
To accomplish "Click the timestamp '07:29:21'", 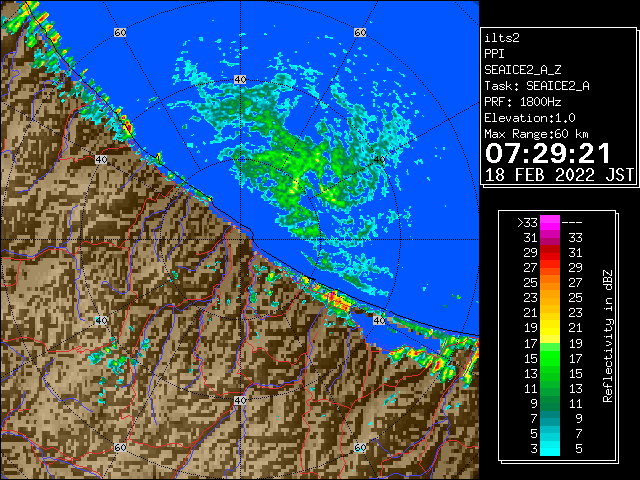I will point(548,153).
